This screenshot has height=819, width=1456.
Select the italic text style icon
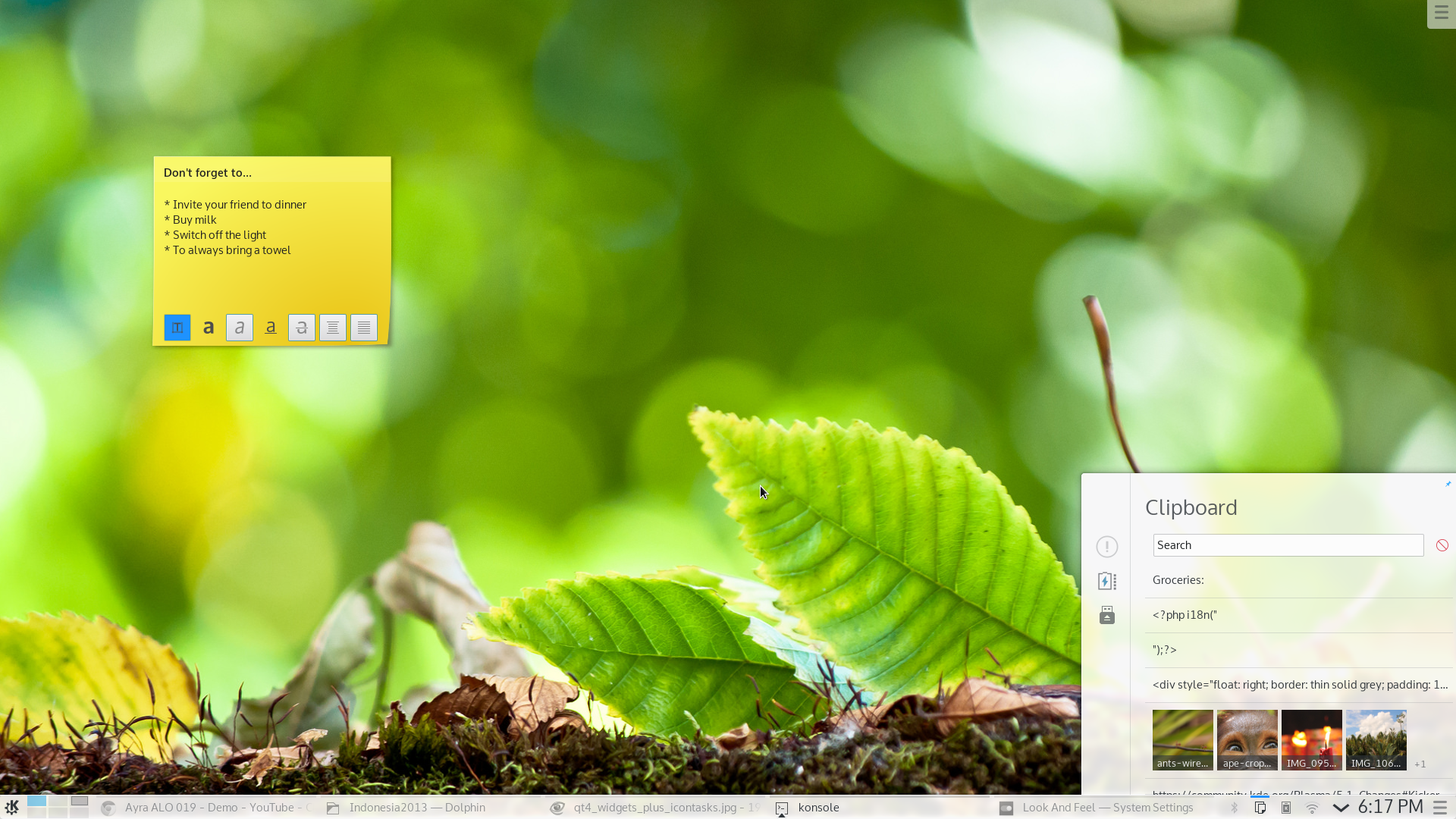click(x=239, y=327)
